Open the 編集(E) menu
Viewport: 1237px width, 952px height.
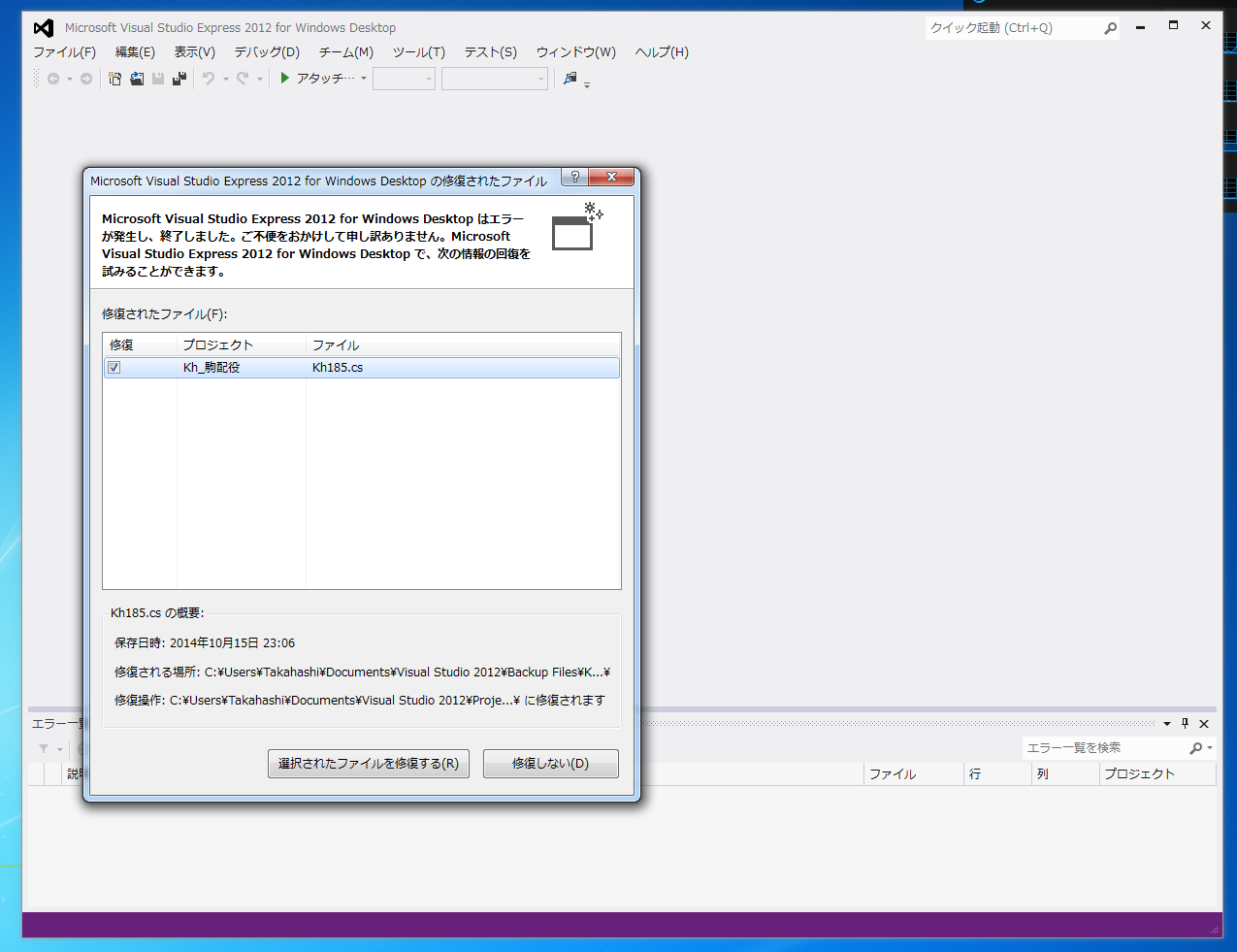coord(135,52)
